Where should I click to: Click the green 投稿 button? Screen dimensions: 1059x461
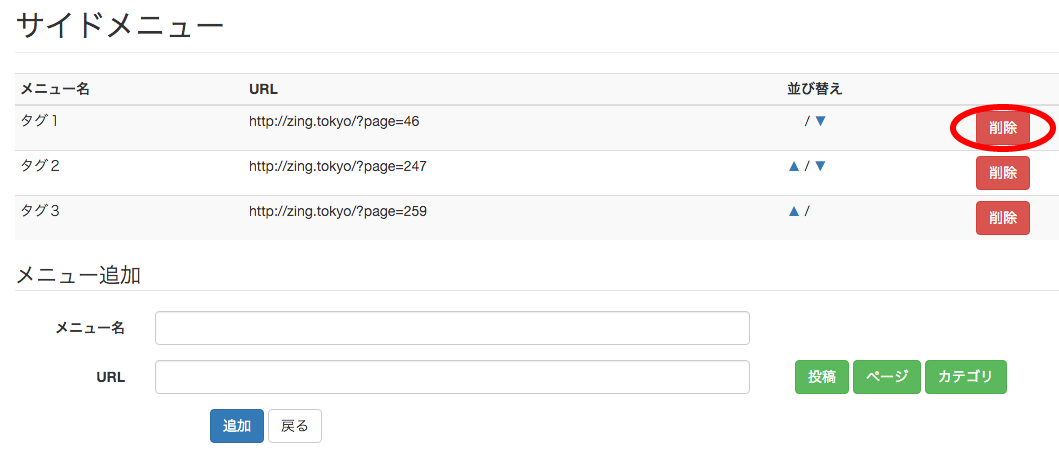(x=822, y=377)
